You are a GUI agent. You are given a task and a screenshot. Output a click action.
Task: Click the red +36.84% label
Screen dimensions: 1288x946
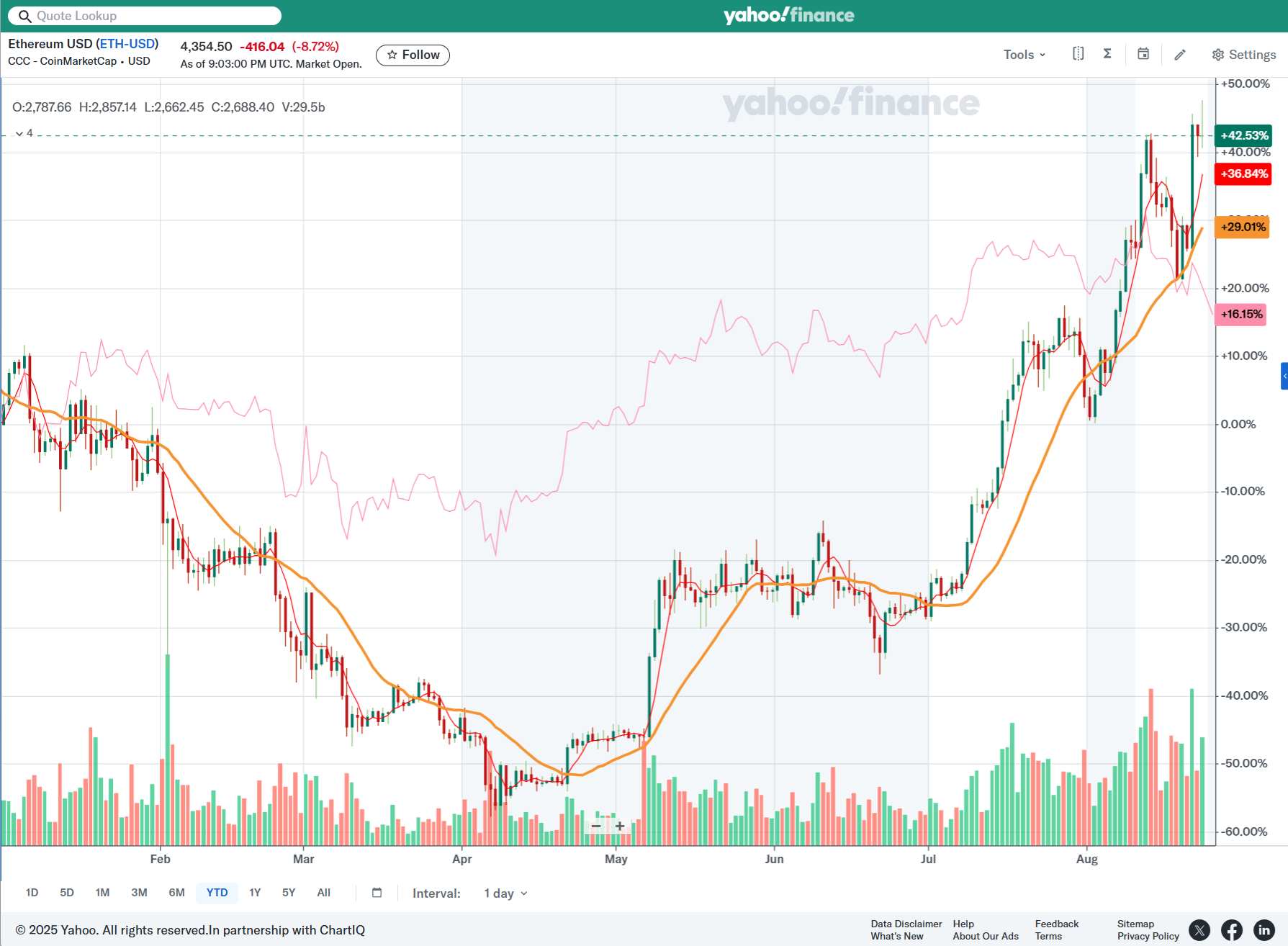(x=1243, y=174)
